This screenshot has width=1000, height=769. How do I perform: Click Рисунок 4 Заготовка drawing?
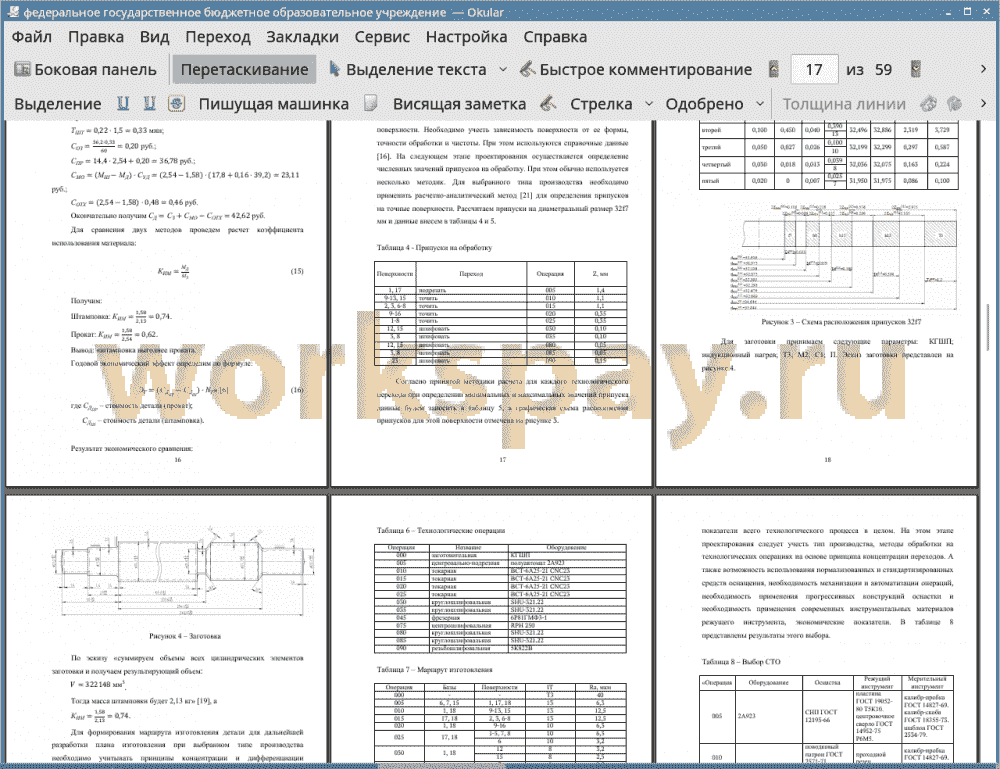185,572
